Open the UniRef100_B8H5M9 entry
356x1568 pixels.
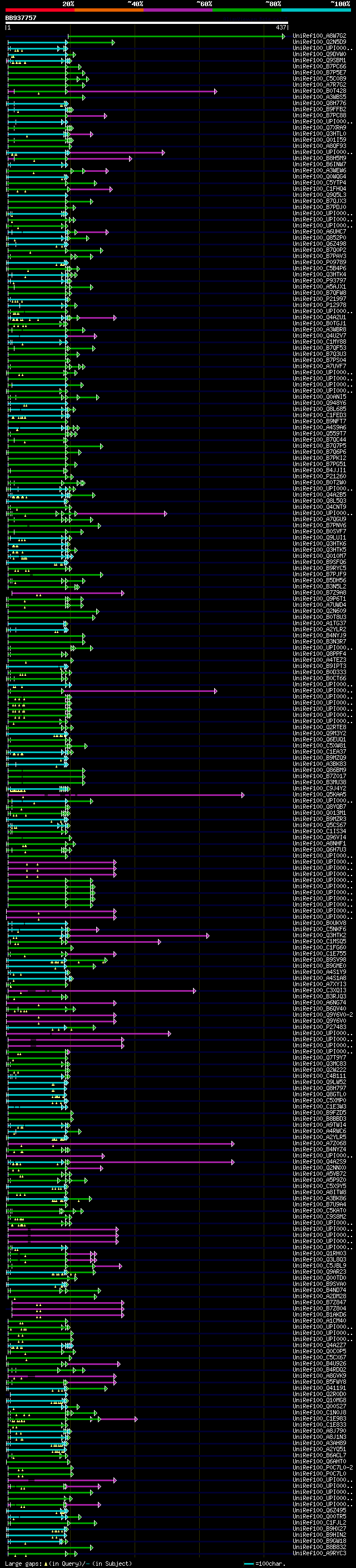(x=319, y=159)
